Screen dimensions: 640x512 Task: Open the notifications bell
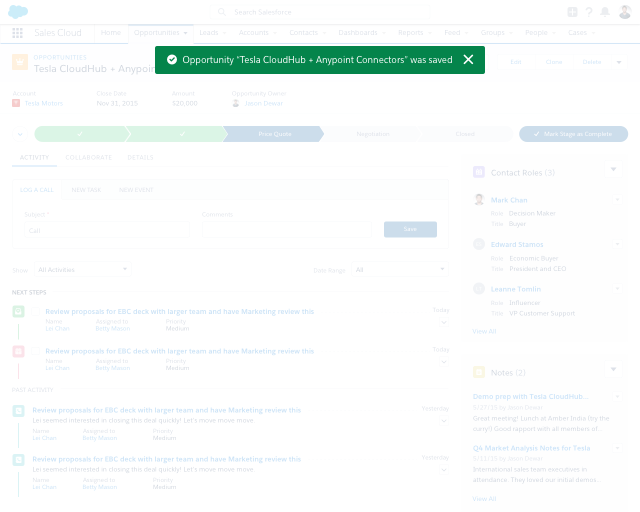click(x=604, y=12)
